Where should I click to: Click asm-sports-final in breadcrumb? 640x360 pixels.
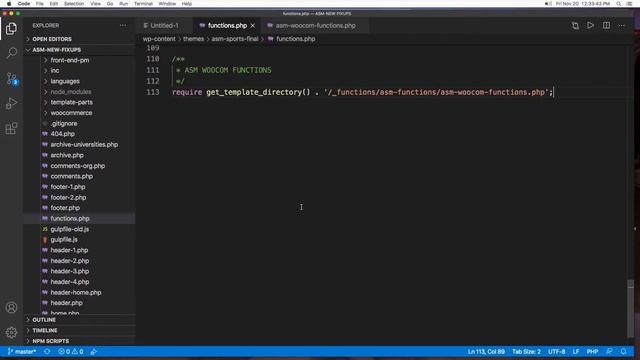coord(235,39)
